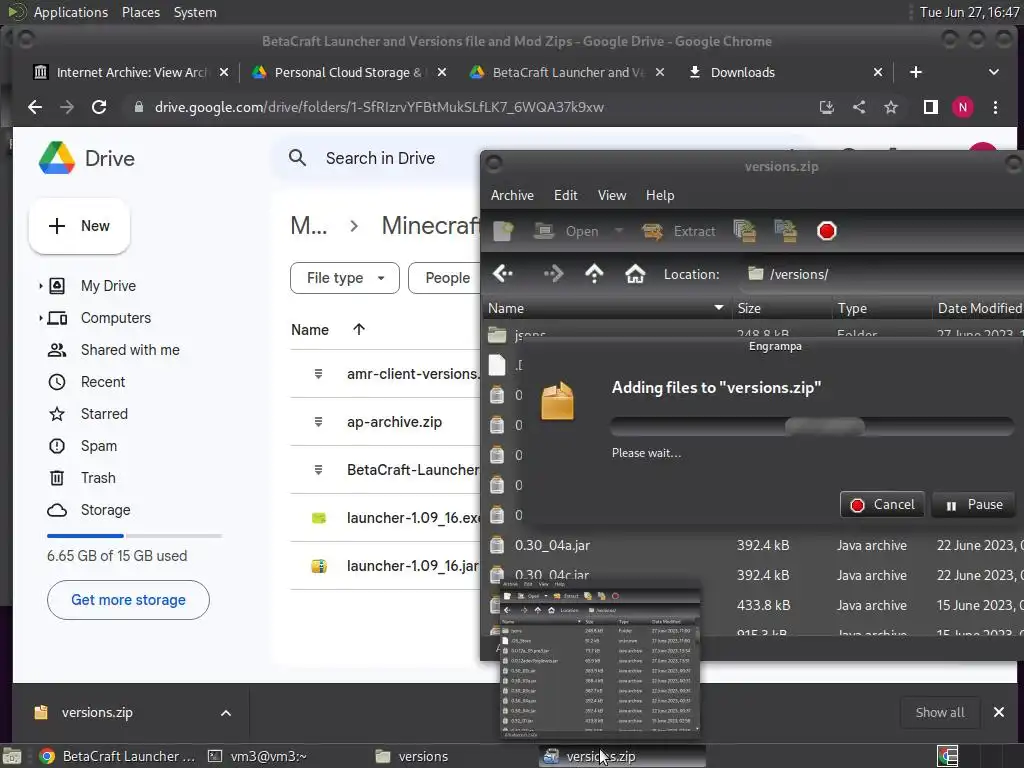The height and width of the screenshot is (768, 1024).
Task: Bookmark this page with the star icon
Action: pos(891,107)
